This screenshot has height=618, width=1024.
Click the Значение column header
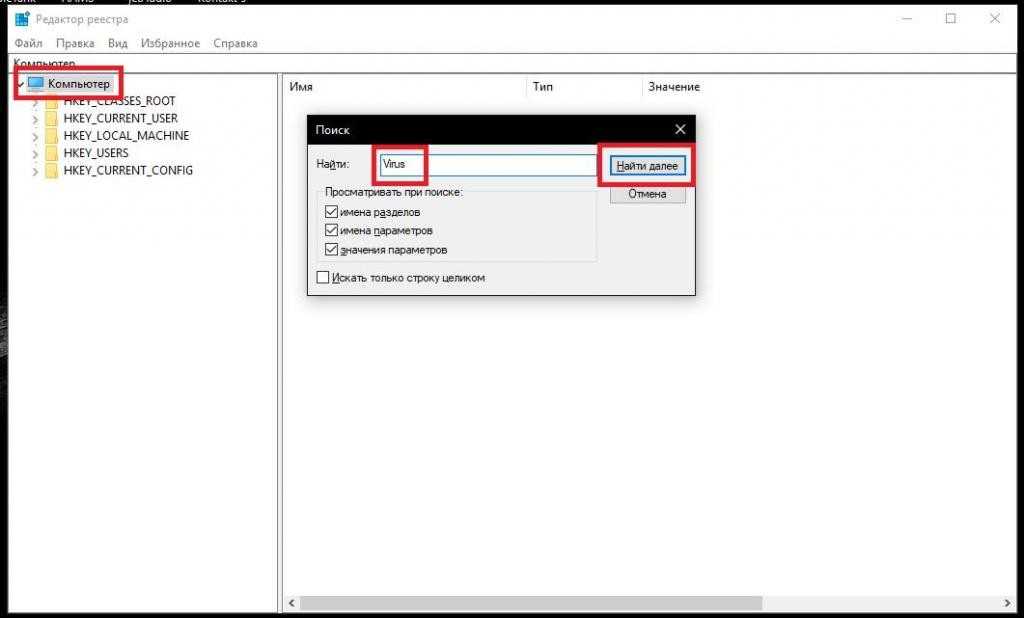pos(674,87)
